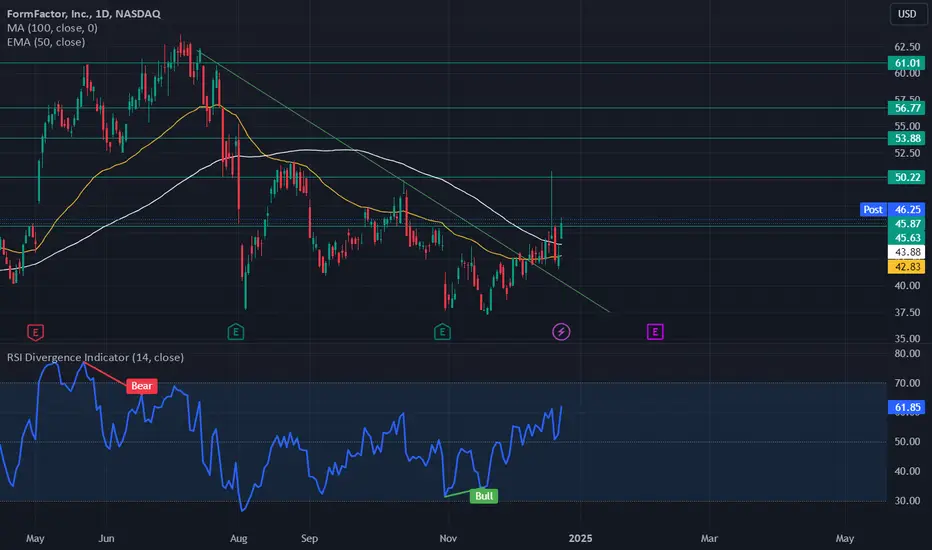
Task: Open the green earnings E marker above Aug
Action: pos(236,332)
